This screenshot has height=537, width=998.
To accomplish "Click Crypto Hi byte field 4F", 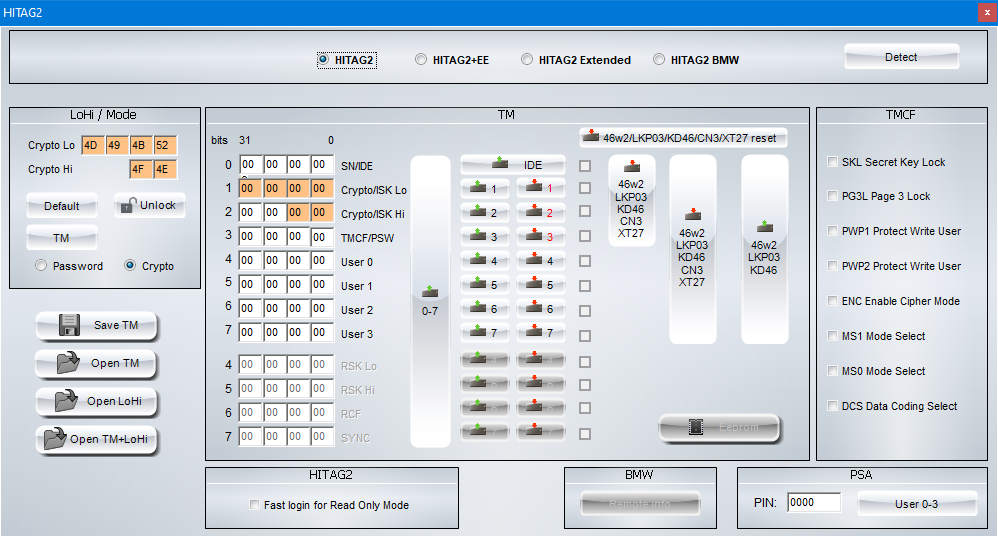I will point(140,169).
